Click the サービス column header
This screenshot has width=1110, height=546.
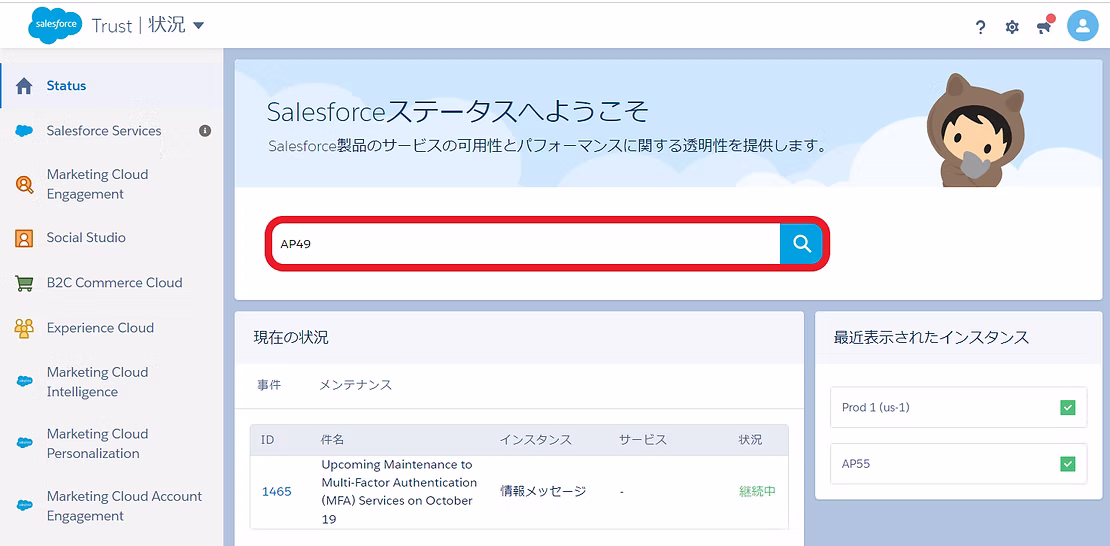point(643,440)
